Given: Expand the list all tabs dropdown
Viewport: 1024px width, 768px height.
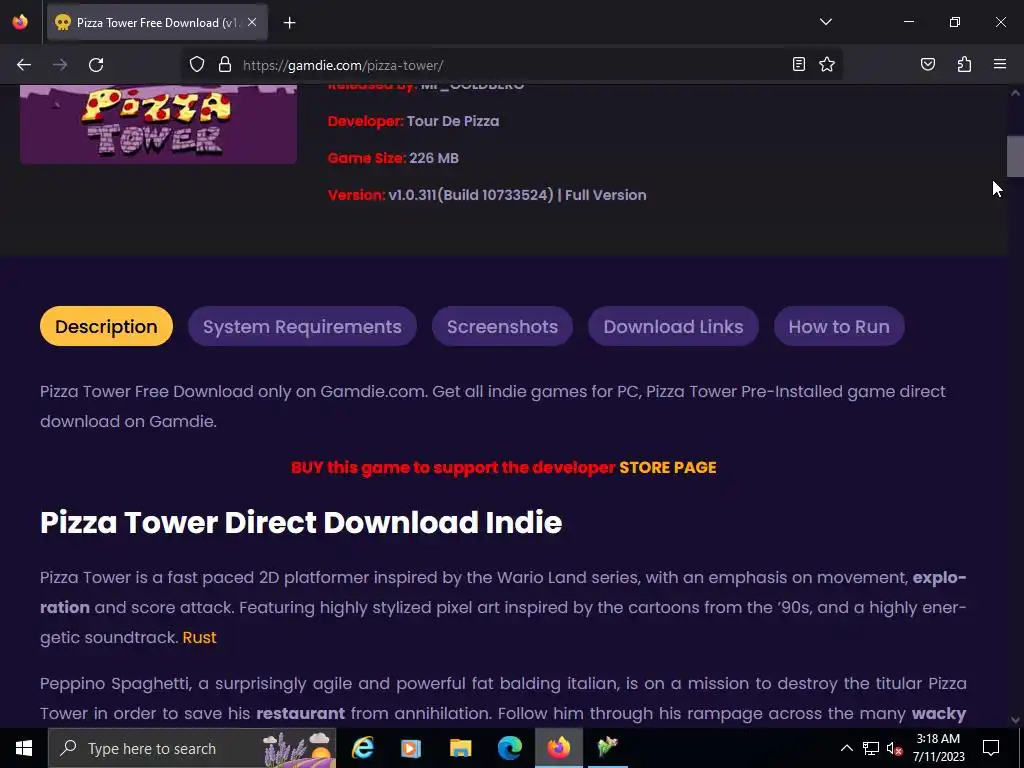Looking at the screenshot, I should (825, 22).
